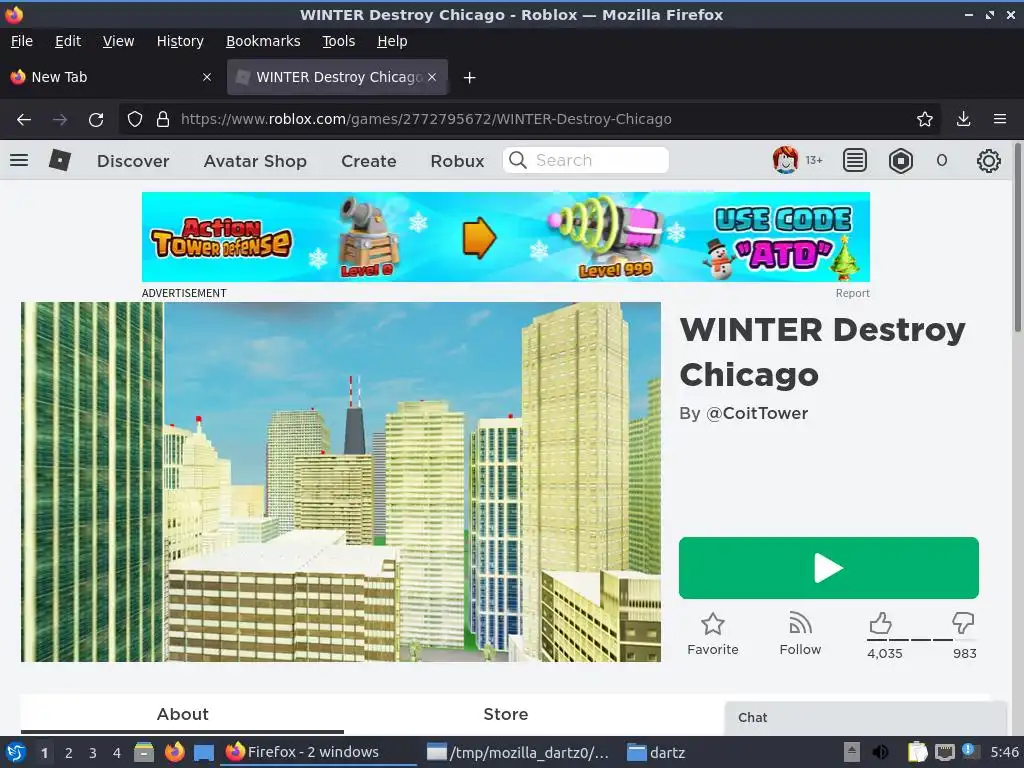The image size is (1024, 768).
Task: Reload the page in Firefox
Action: (96, 120)
